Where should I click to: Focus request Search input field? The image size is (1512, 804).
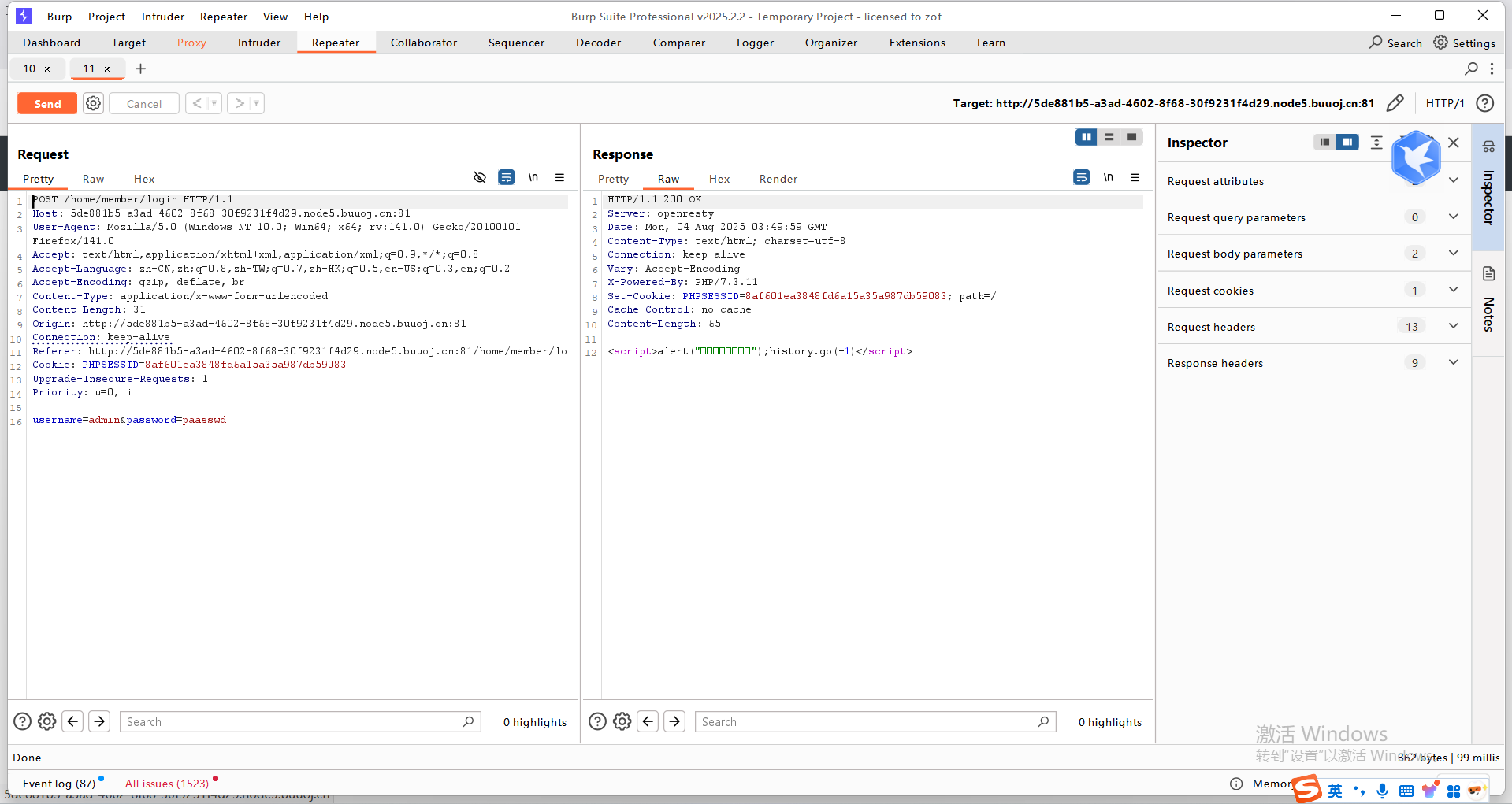300,721
